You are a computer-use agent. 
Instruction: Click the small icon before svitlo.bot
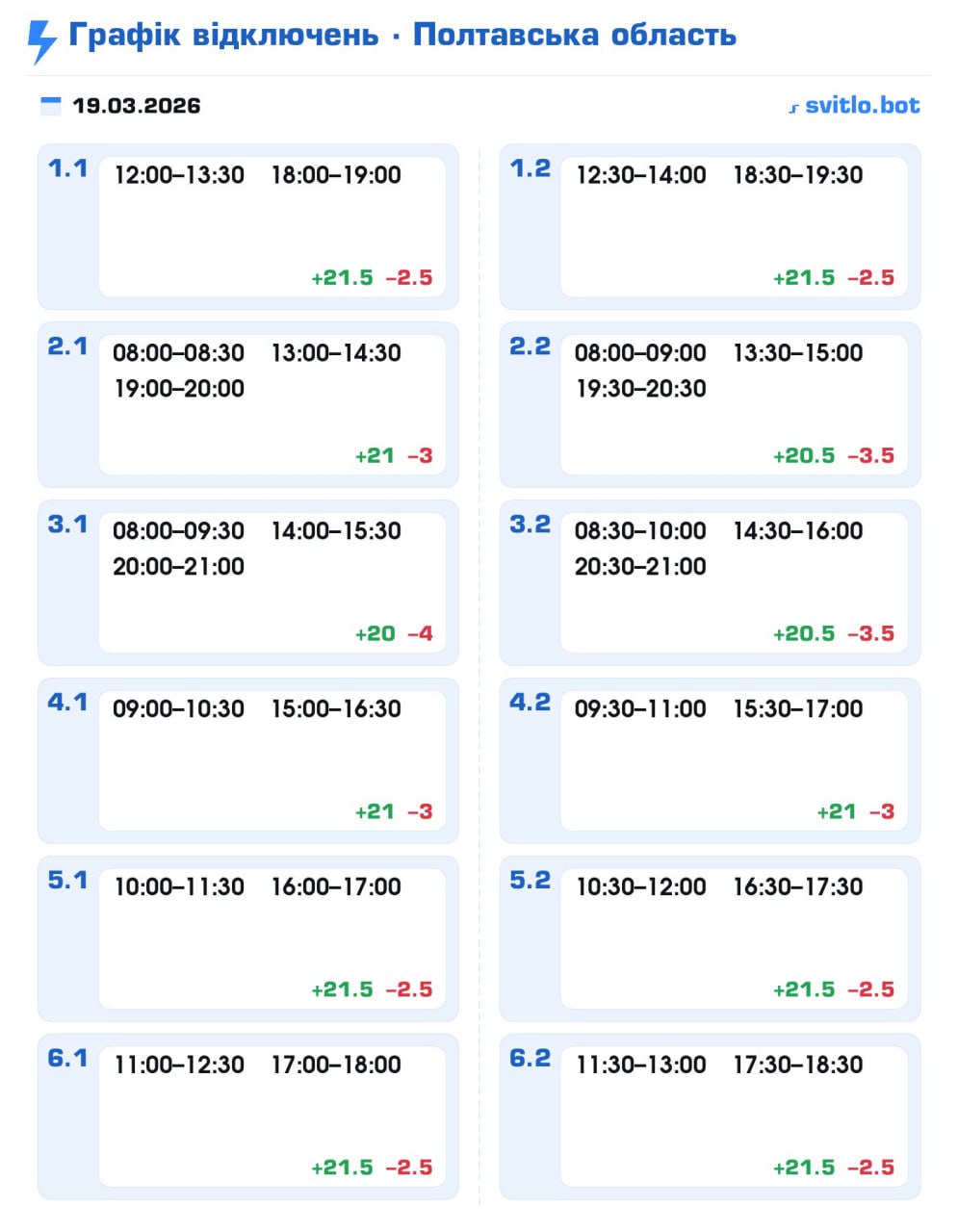click(793, 108)
